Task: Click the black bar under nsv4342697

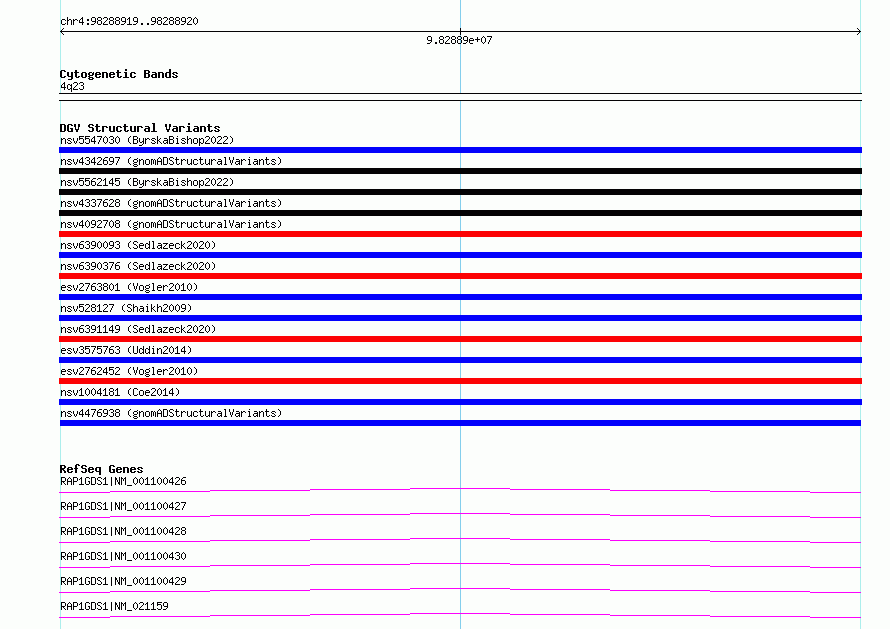Action: coord(460,171)
